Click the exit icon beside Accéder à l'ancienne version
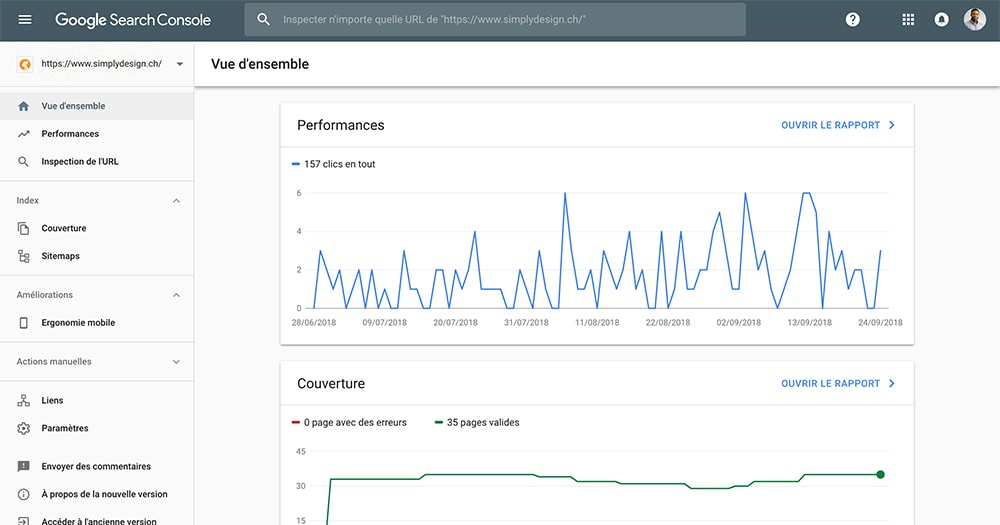The height and width of the screenshot is (525, 1000). click(x=24, y=521)
